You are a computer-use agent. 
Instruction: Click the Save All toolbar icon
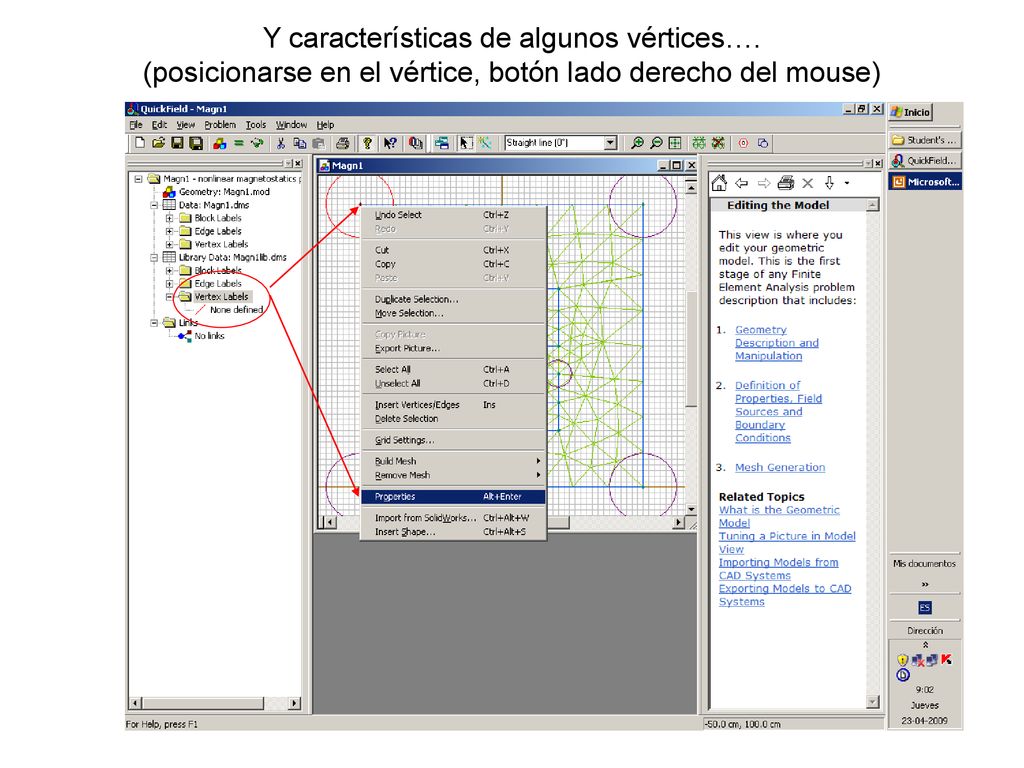pos(195,143)
